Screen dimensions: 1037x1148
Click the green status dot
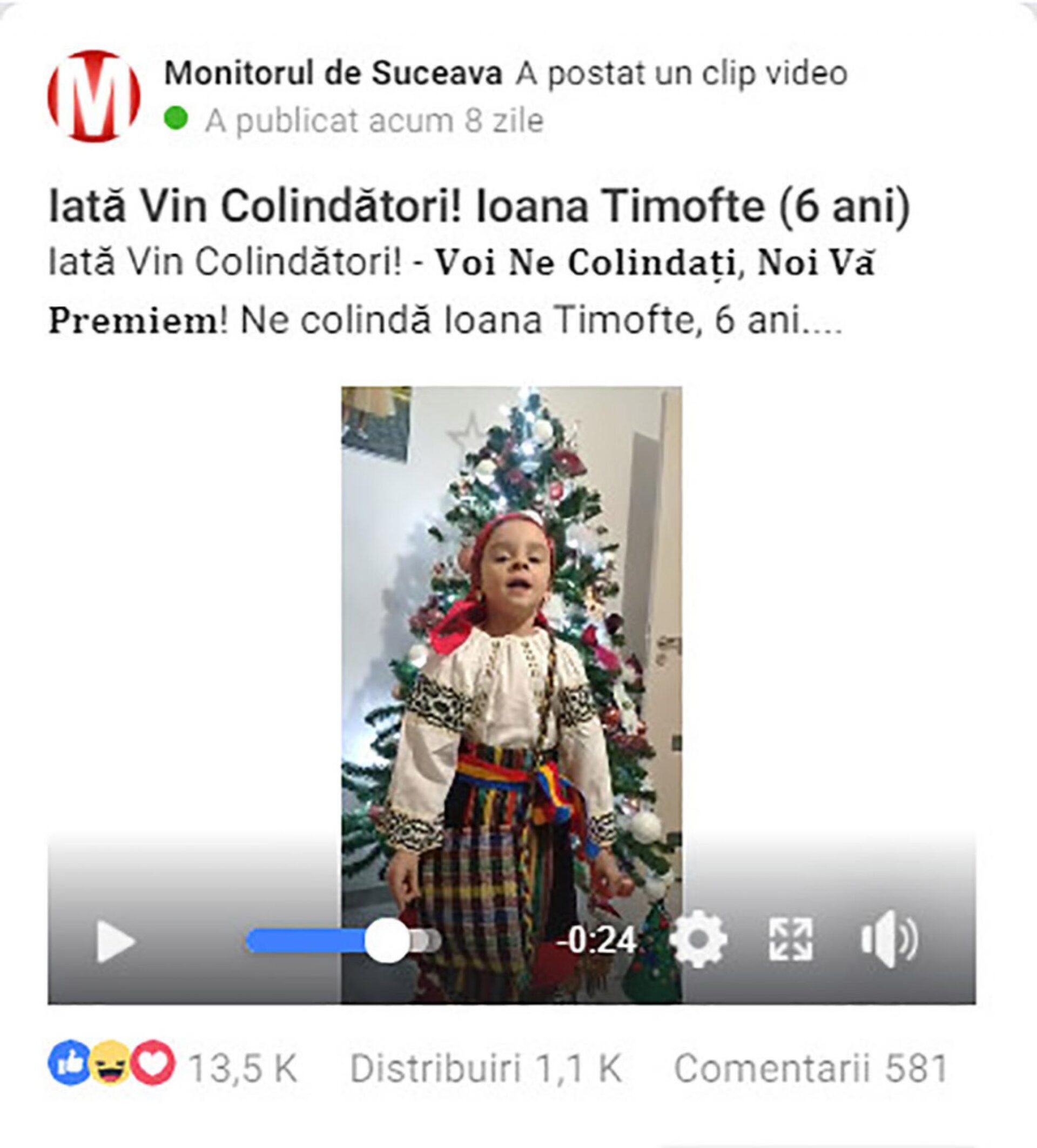coord(176,118)
